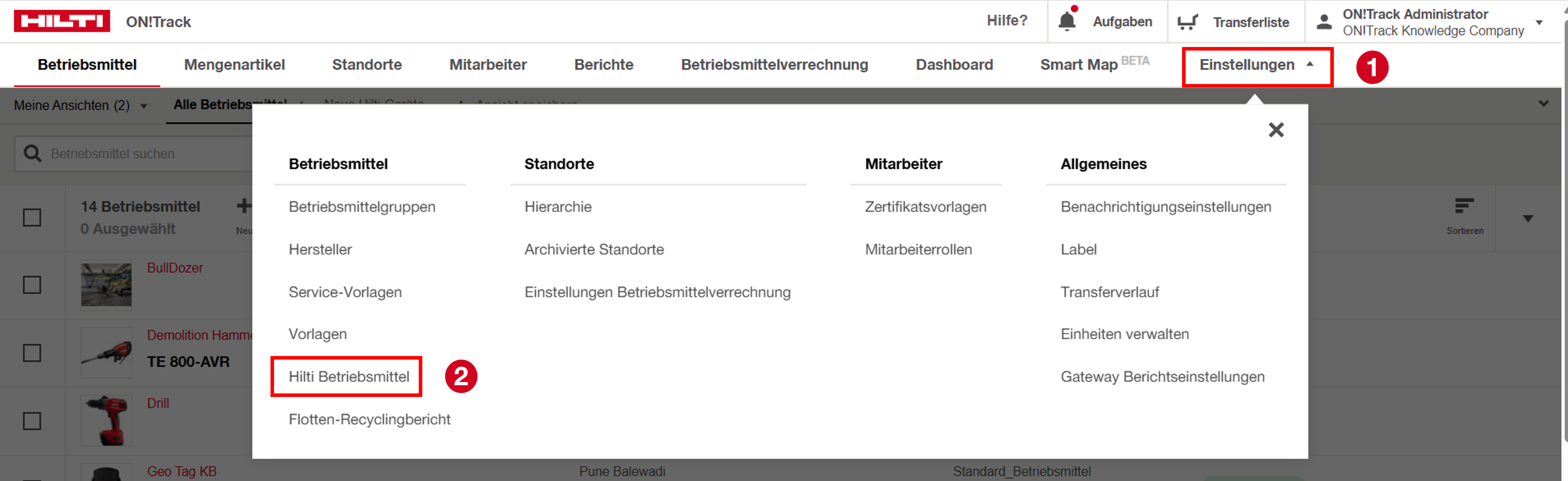Click the Sortieren sort icon
The width and height of the screenshot is (1568, 481).
click(x=1464, y=205)
